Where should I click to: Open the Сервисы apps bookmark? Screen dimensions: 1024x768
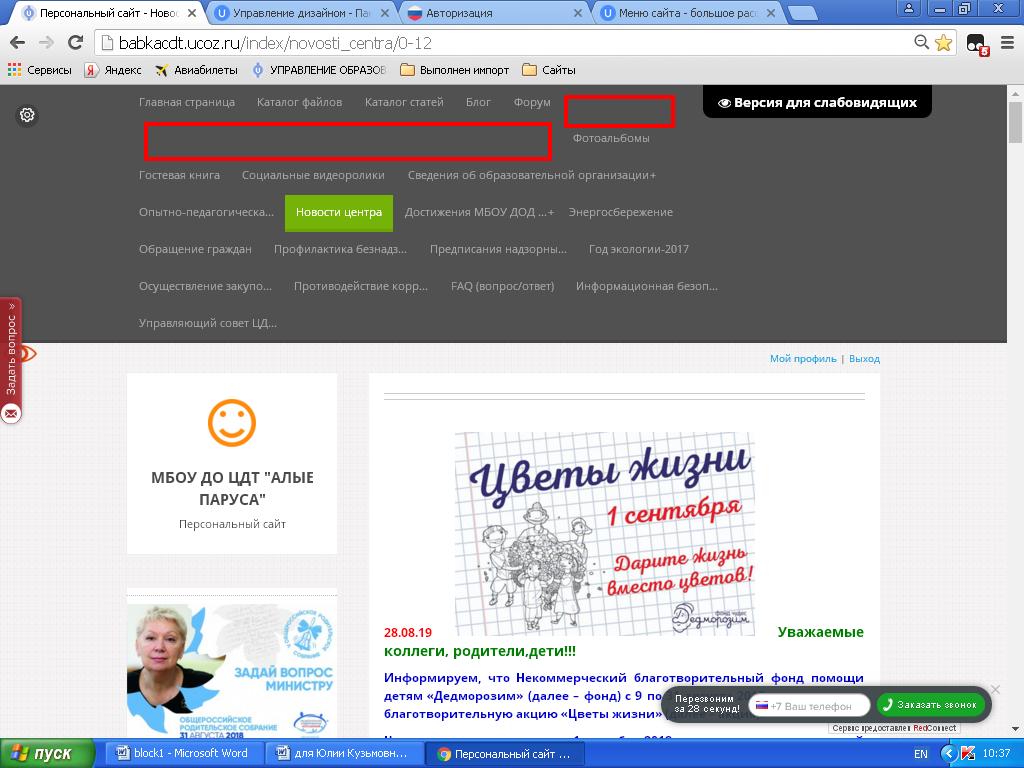click(x=40, y=70)
